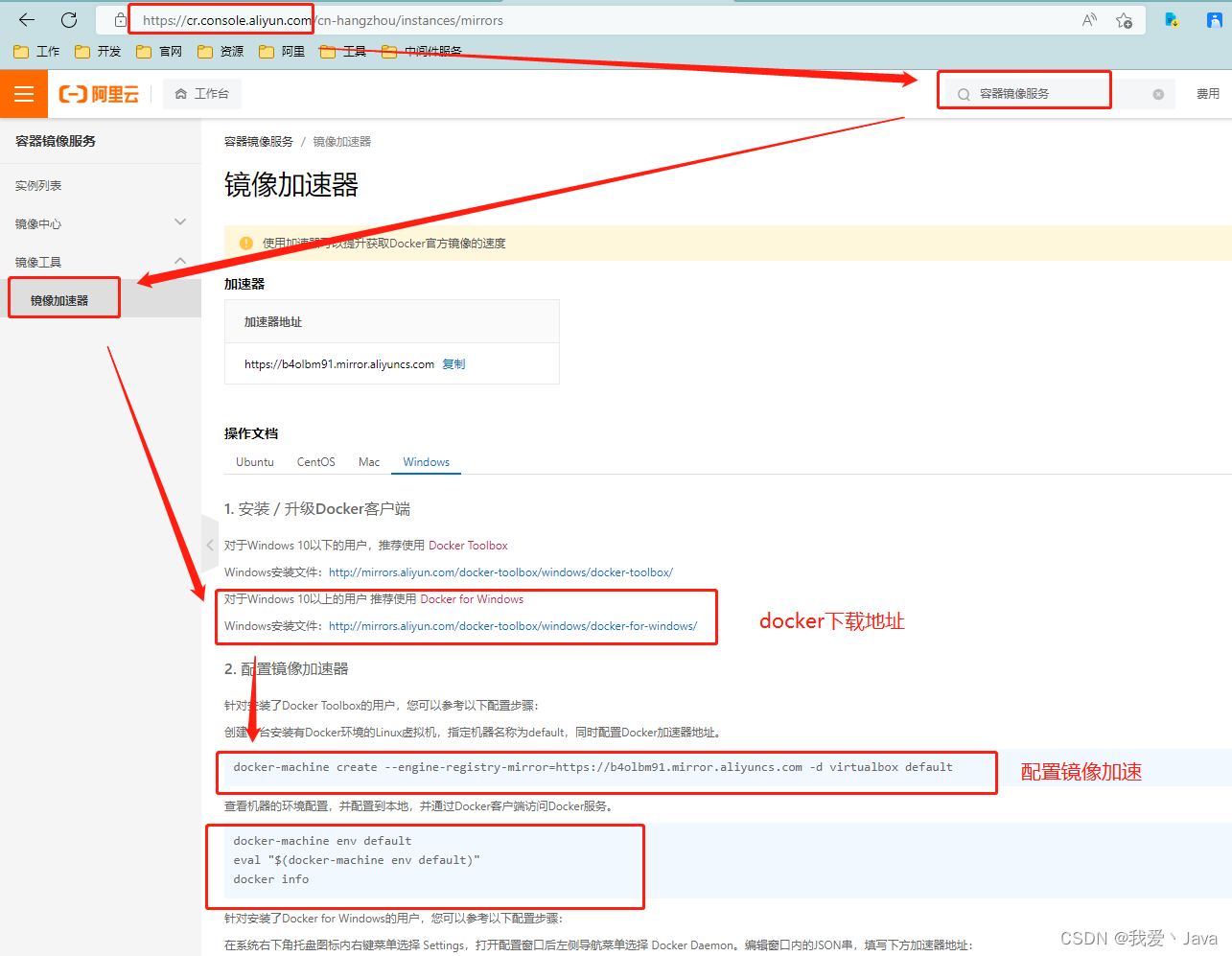Click the search magnifier icon

(964, 94)
